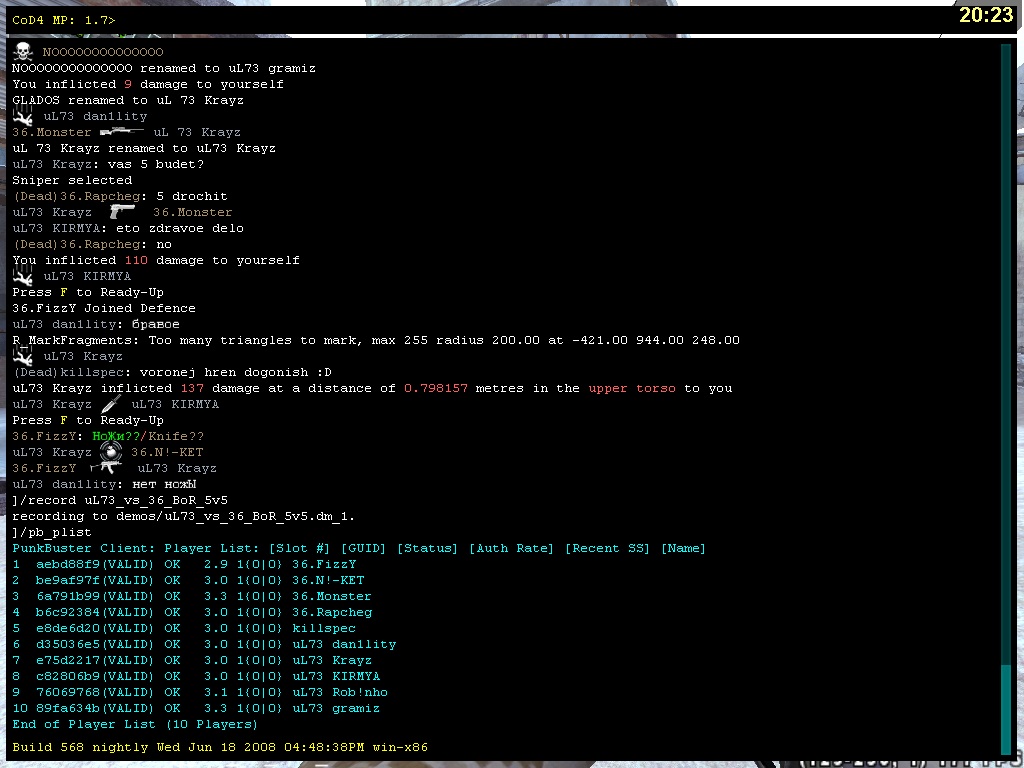Click the sniper rifle kill icon after 36.Monster

click(x=122, y=132)
